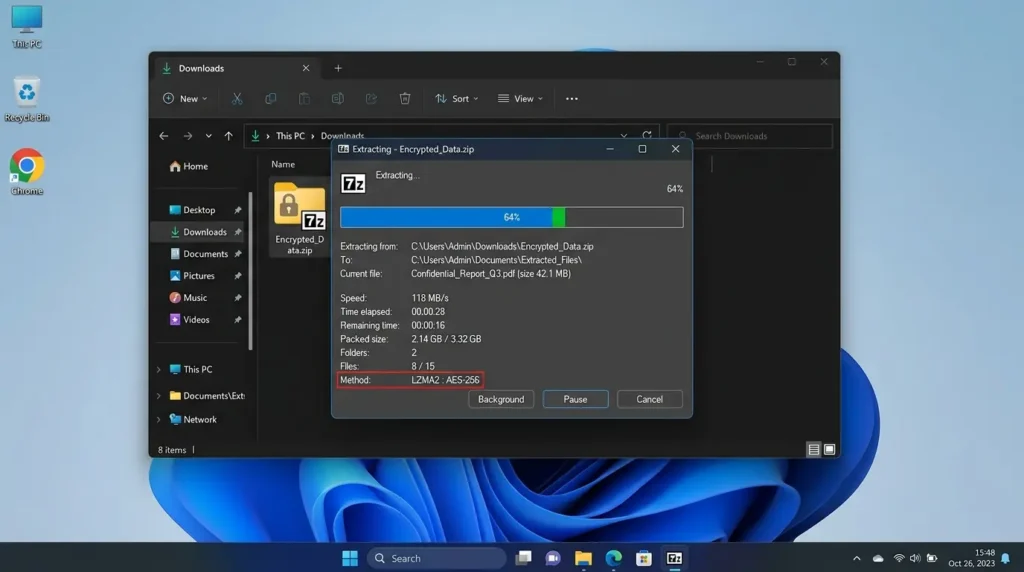Screen dimensions: 1024x572
Task: Add a new tab in File Explorer
Action: tap(338, 68)
